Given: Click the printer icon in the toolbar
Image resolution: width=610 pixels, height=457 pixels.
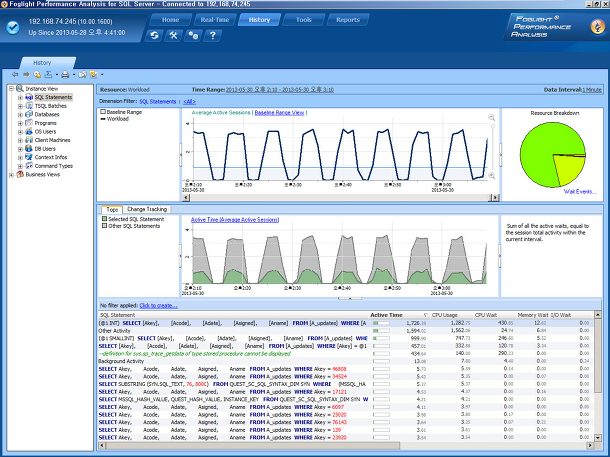Looking at the screenshot, I should pyautogui.click(x=65, y=74).
